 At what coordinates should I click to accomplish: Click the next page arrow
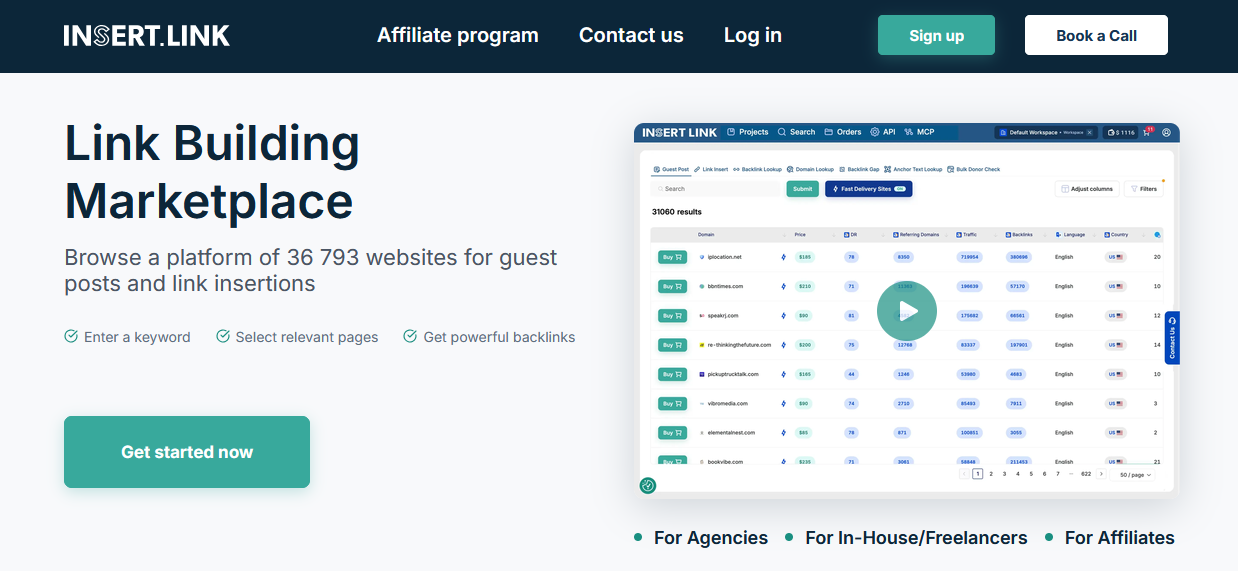(x=1101, y=474)
